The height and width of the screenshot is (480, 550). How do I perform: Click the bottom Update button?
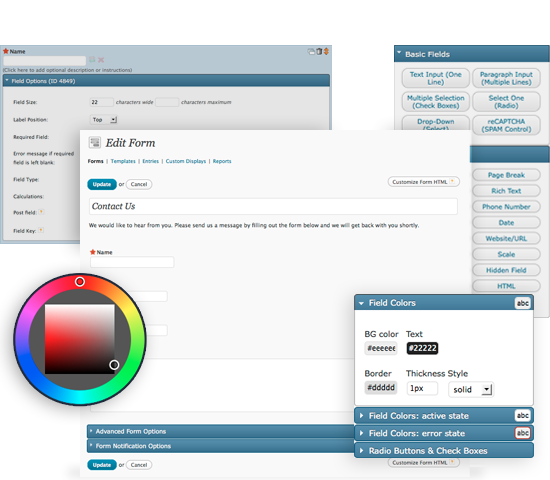(102, 465)
